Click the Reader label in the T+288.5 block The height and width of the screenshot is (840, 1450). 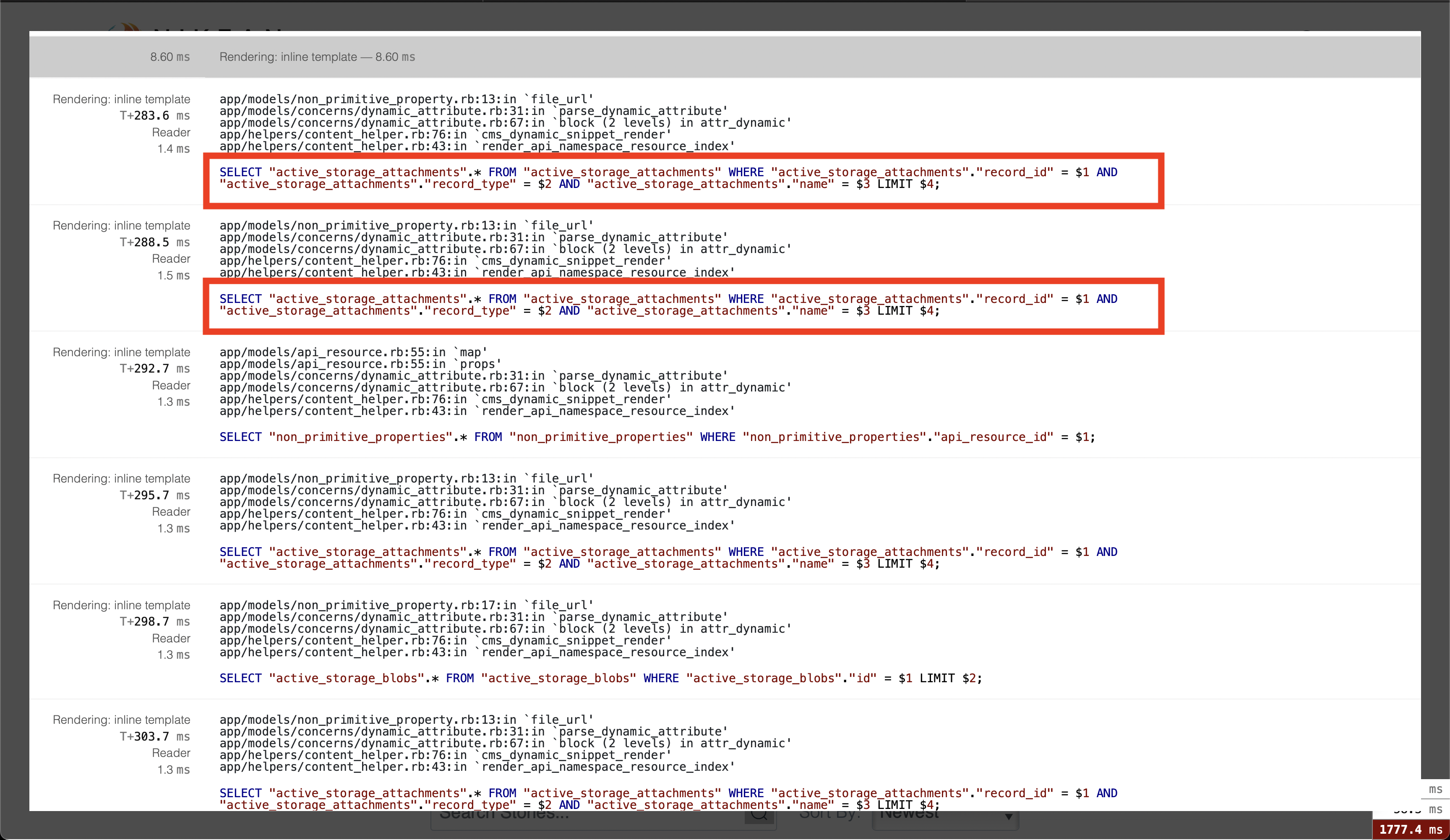pos(171,258)
